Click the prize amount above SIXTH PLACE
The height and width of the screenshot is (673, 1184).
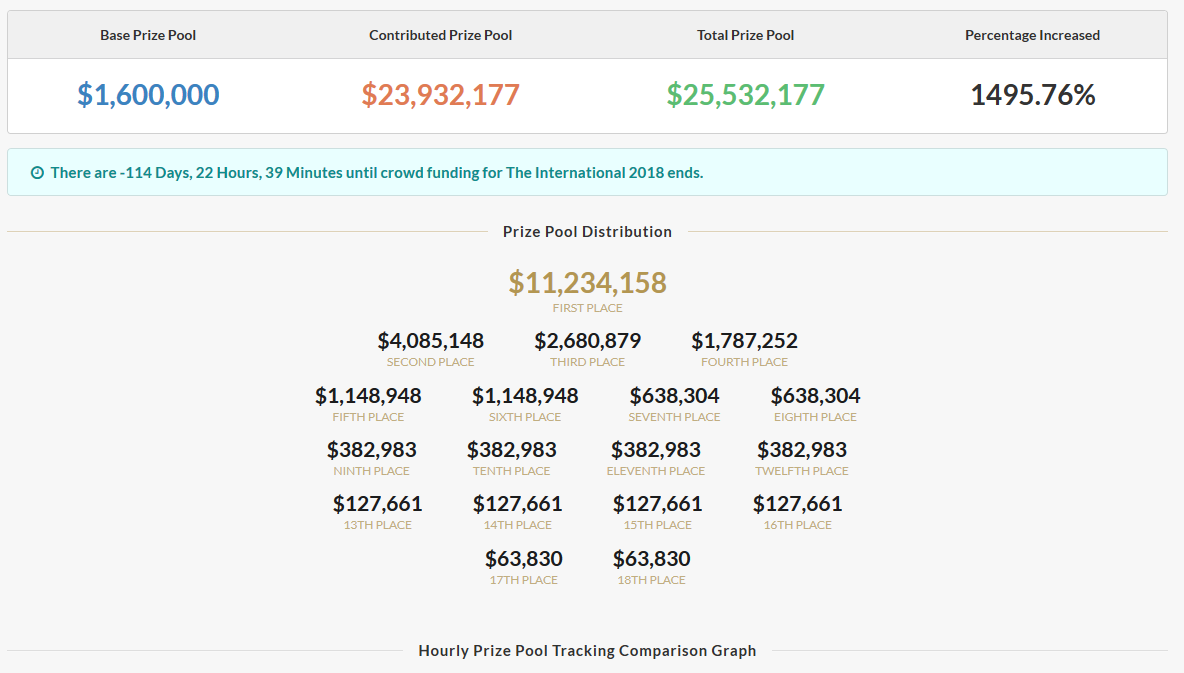525,396
